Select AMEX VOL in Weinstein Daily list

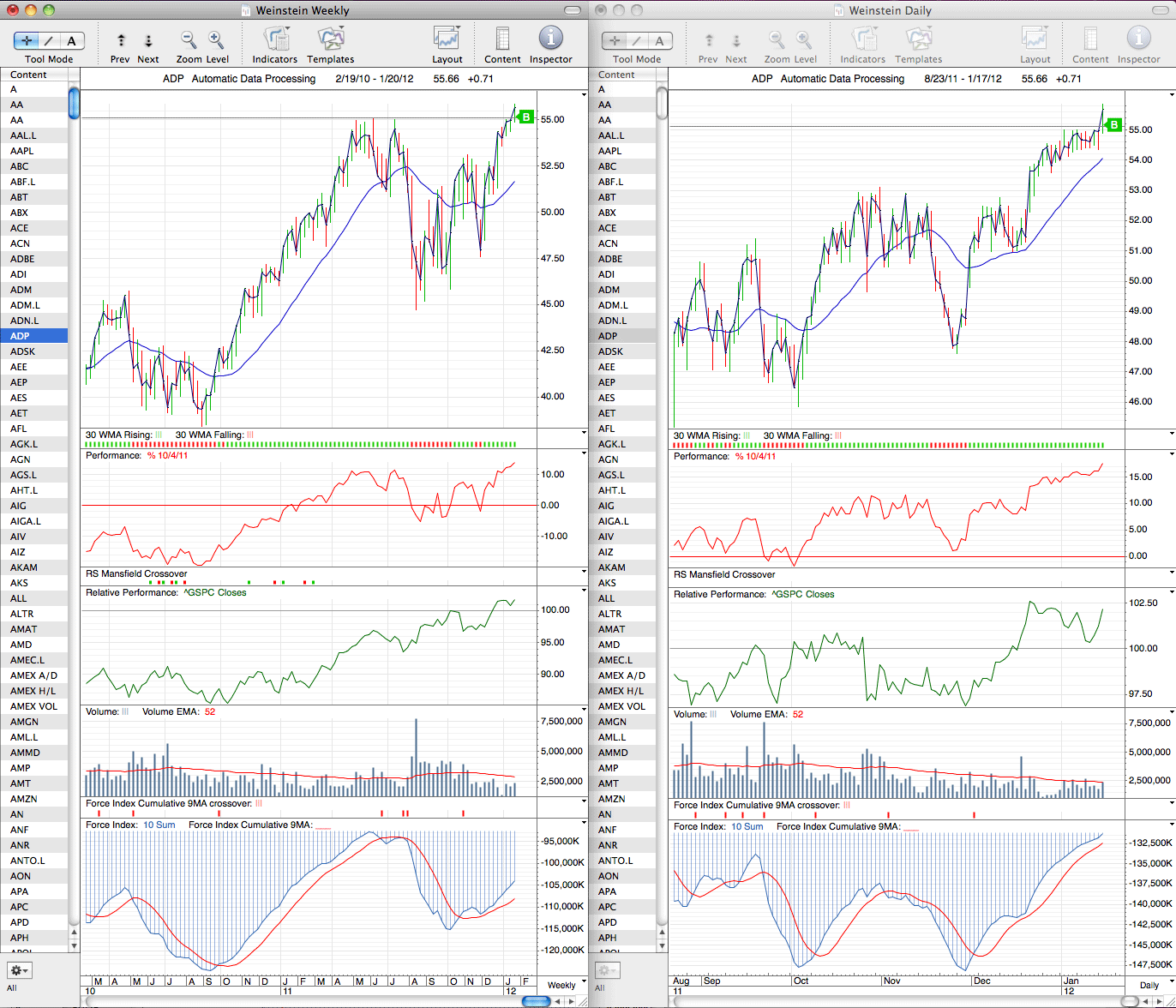(622, 706)
